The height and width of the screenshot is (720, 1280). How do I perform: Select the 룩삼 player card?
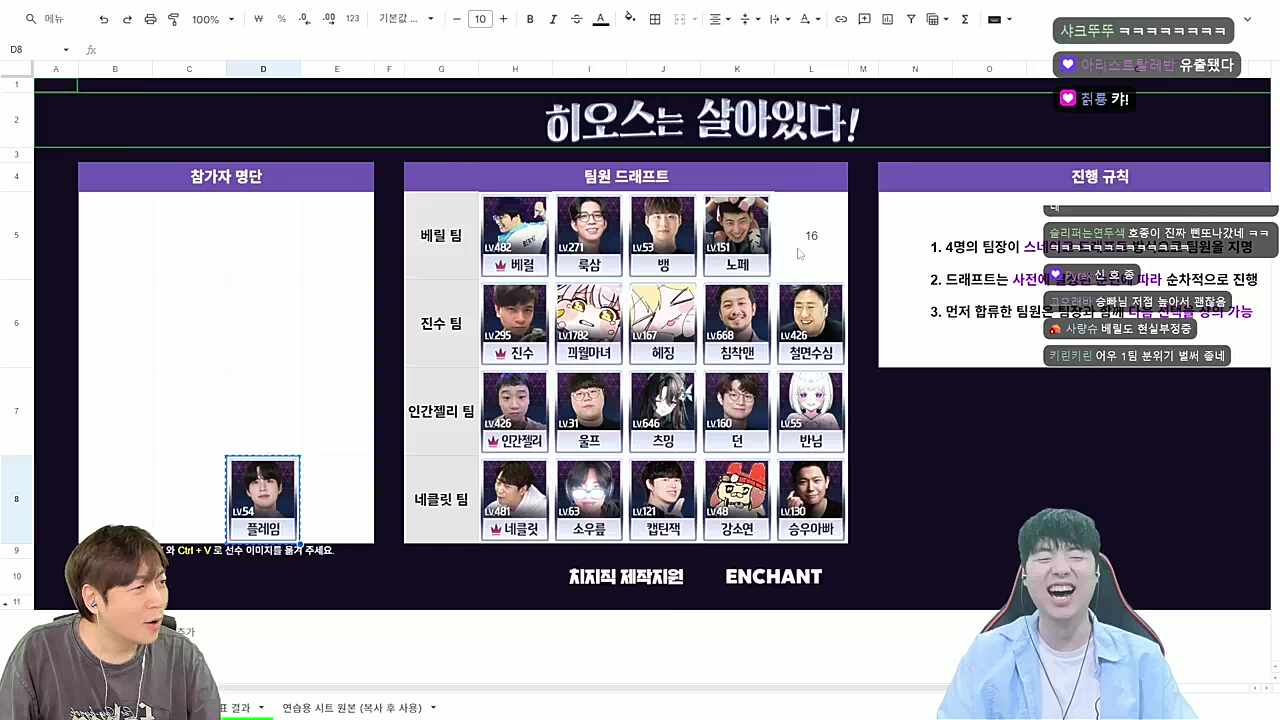589,235
